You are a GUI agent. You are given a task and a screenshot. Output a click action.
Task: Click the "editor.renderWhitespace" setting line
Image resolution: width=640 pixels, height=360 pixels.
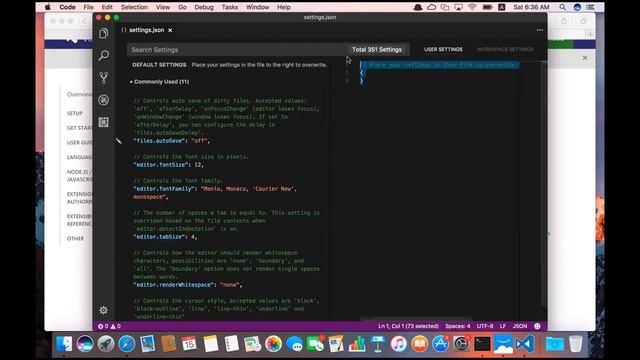pyautogui.click(x=188, y=285)
